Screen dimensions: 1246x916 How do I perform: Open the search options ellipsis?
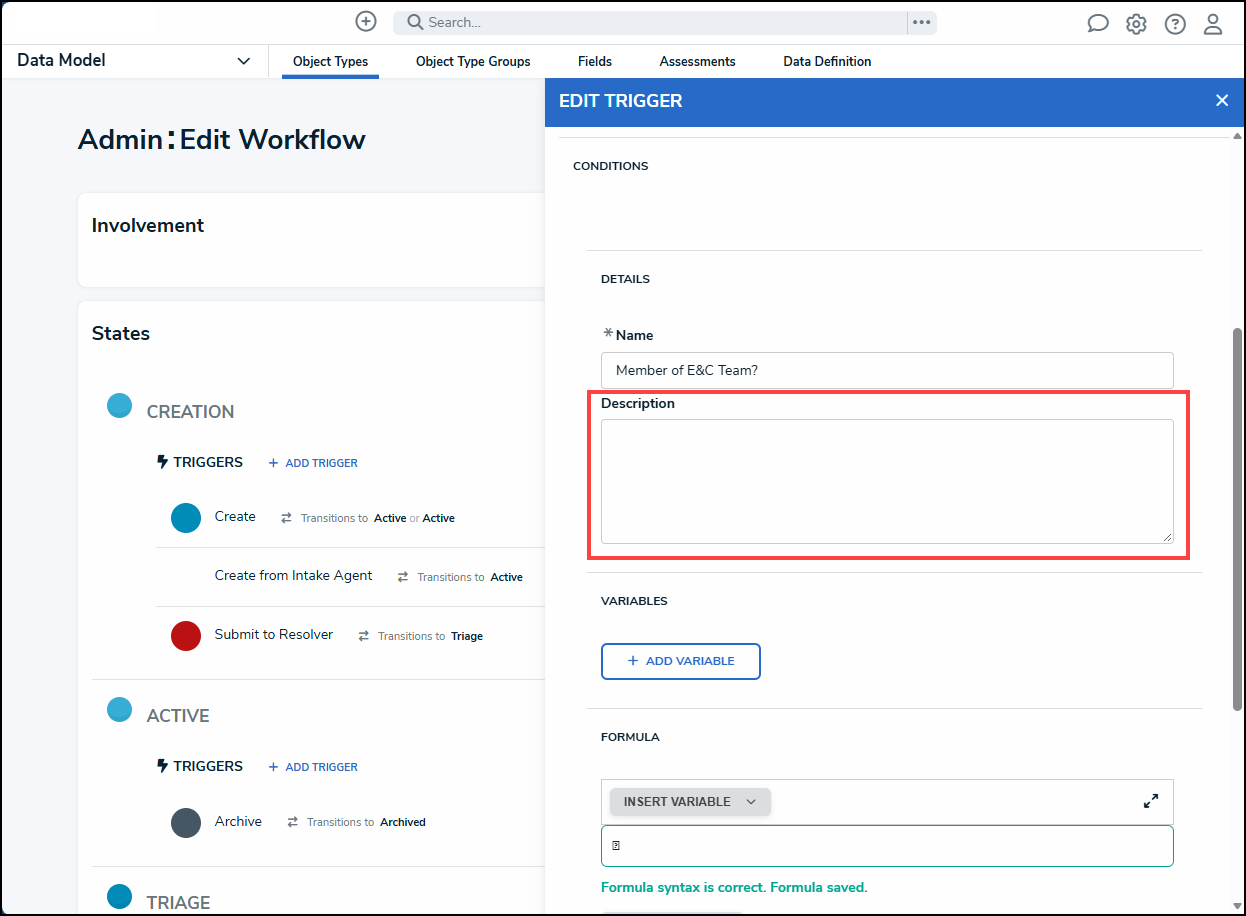(922, 22)
